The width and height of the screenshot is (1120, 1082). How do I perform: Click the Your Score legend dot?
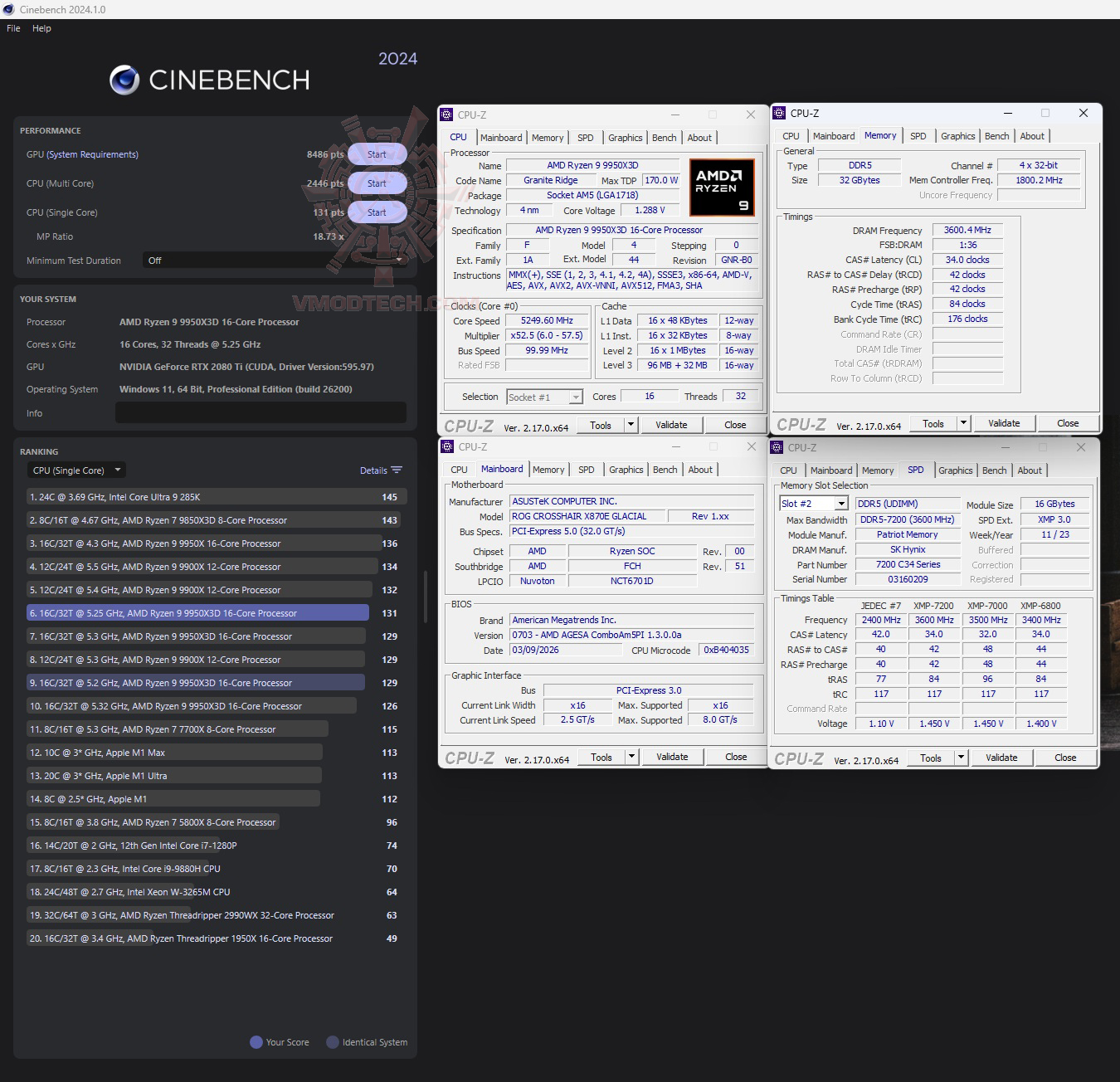click(256, 1042)
